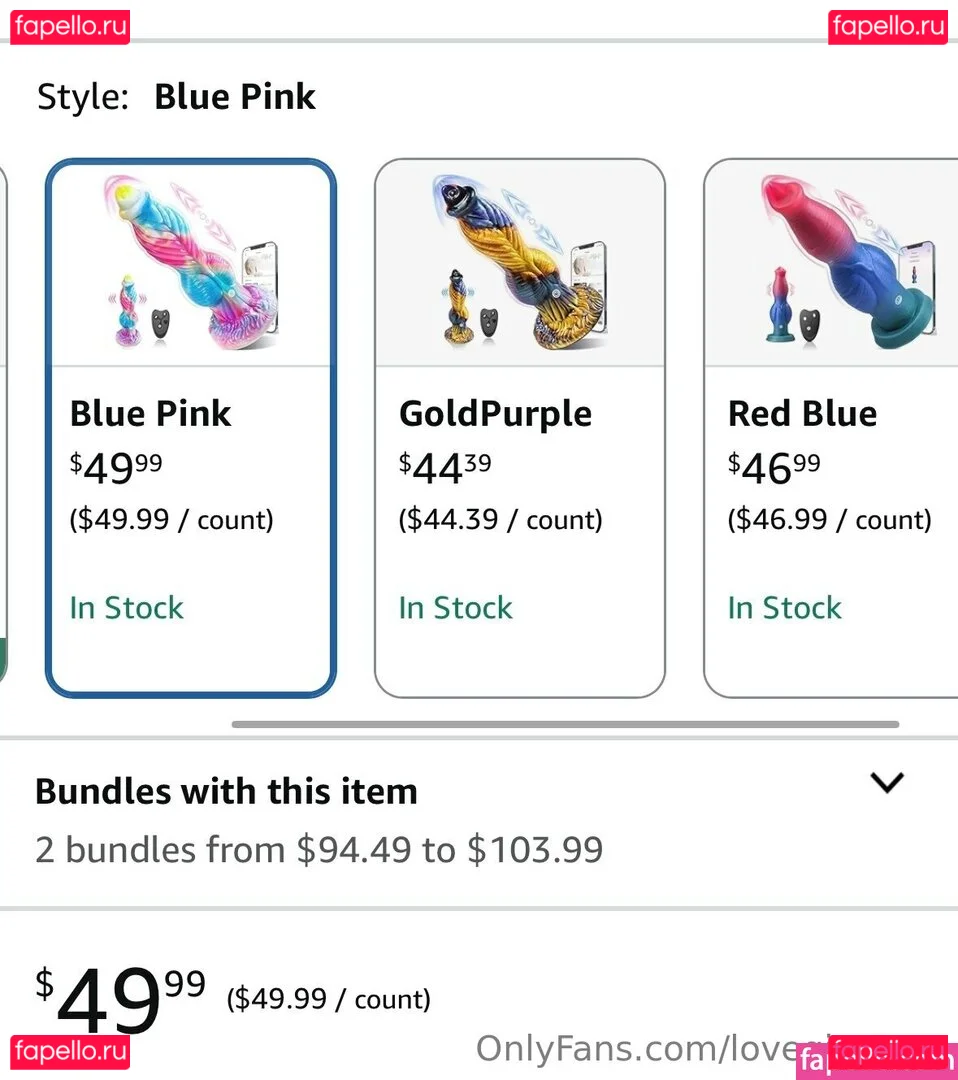Pick the Blue Pink style name label
Image resolution: width=958 pixels, height=1080 pixels.
(x=150, y=413)
